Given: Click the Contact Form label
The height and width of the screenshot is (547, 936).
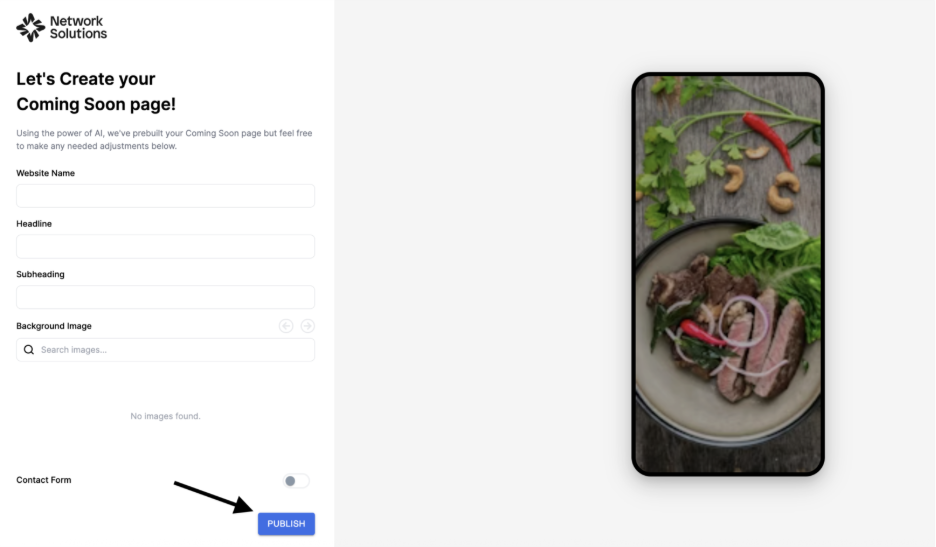Looking at the screenshot, I should tap(44, 480).
